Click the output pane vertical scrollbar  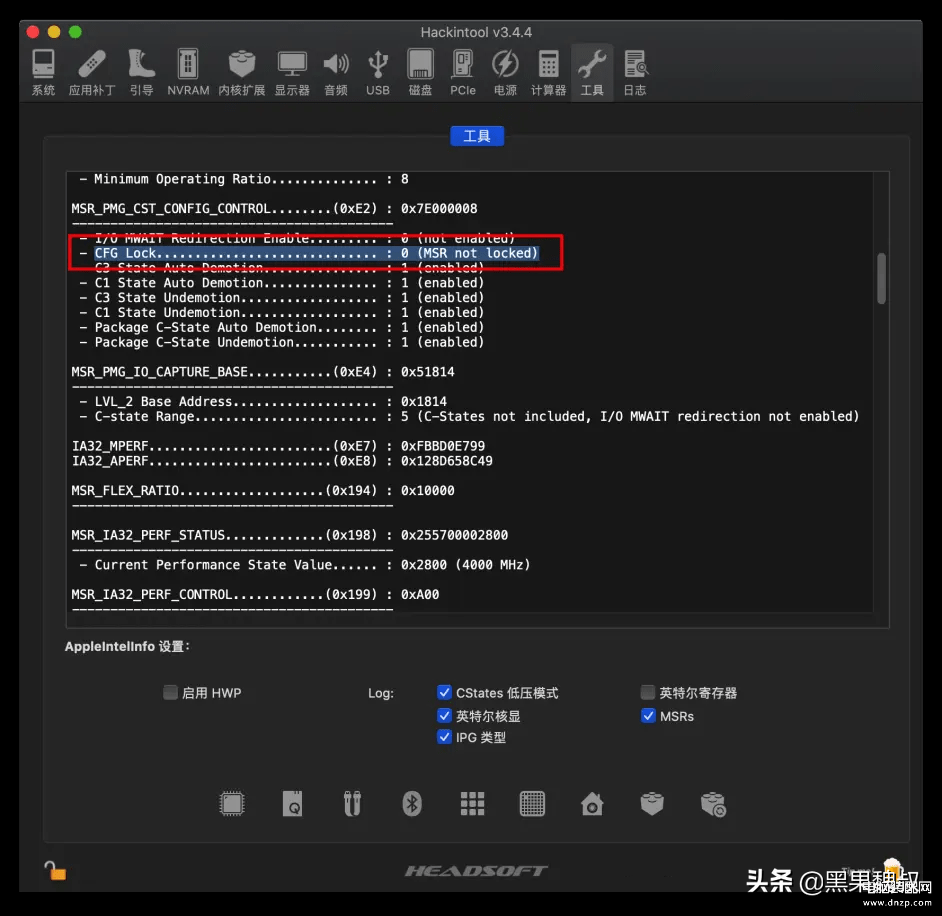(x=881, y=279)
